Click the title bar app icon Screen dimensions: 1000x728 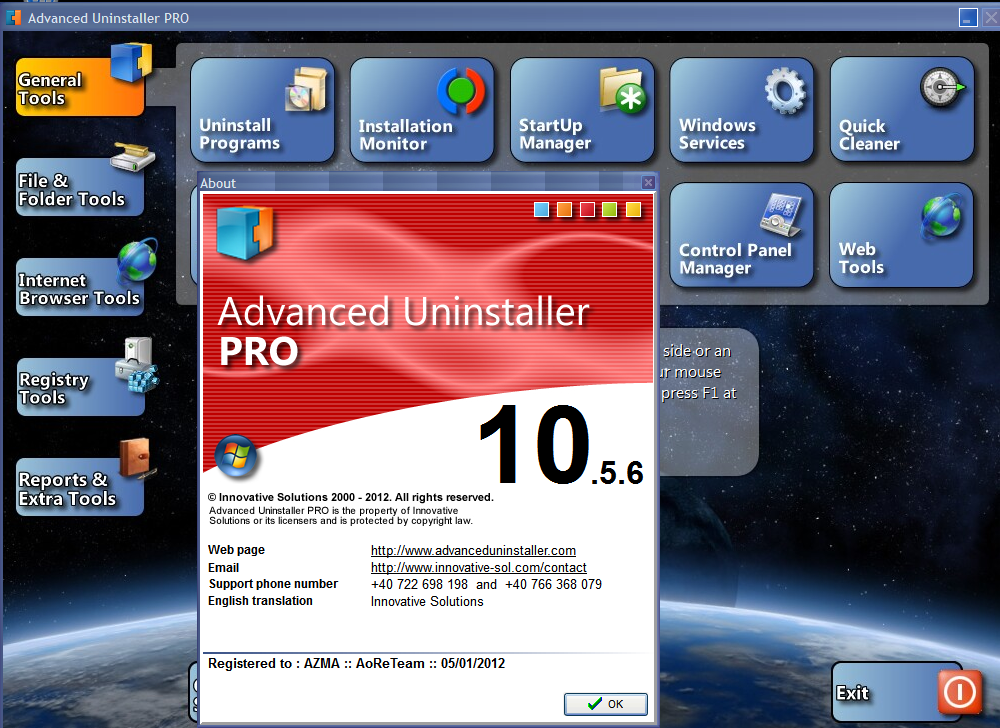point(14,17)
